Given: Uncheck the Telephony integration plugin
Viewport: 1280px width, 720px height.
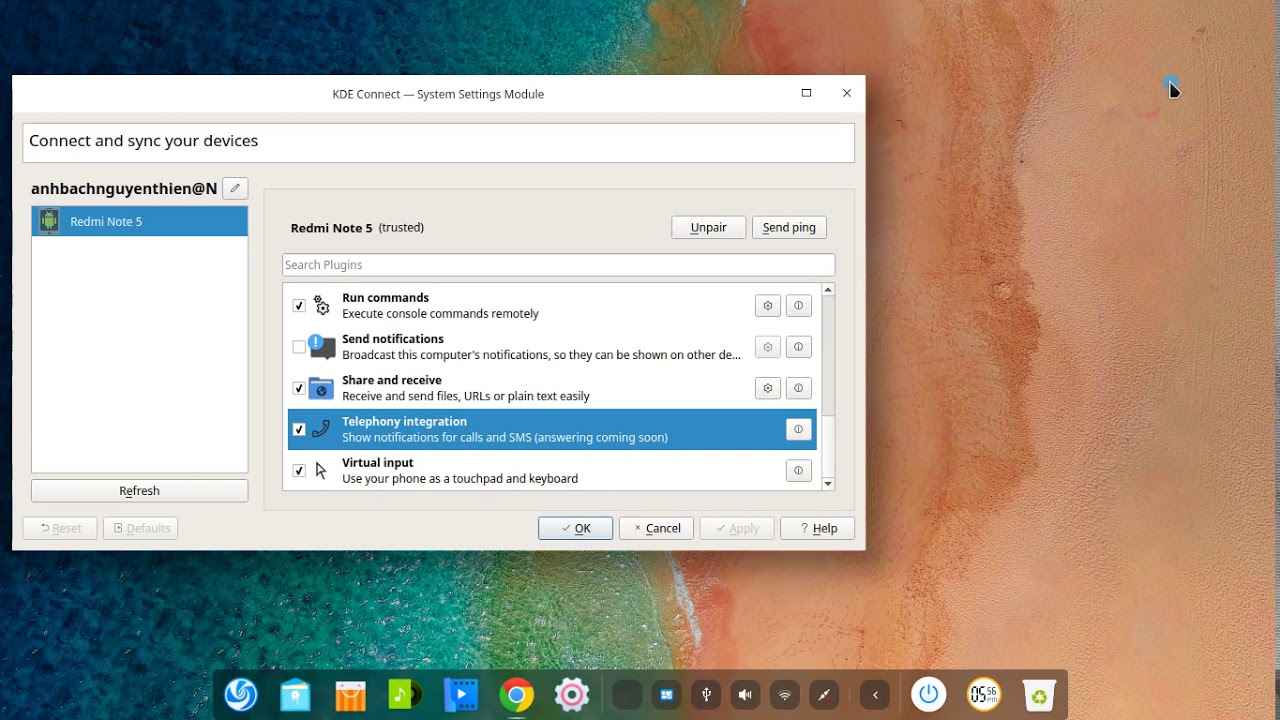Looking at the screenshot, I should 299,429.
